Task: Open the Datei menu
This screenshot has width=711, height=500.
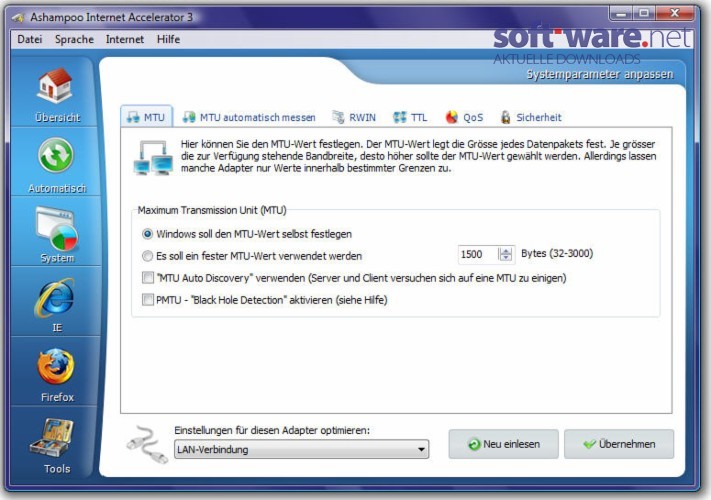Action: click(x=29, y=39)
